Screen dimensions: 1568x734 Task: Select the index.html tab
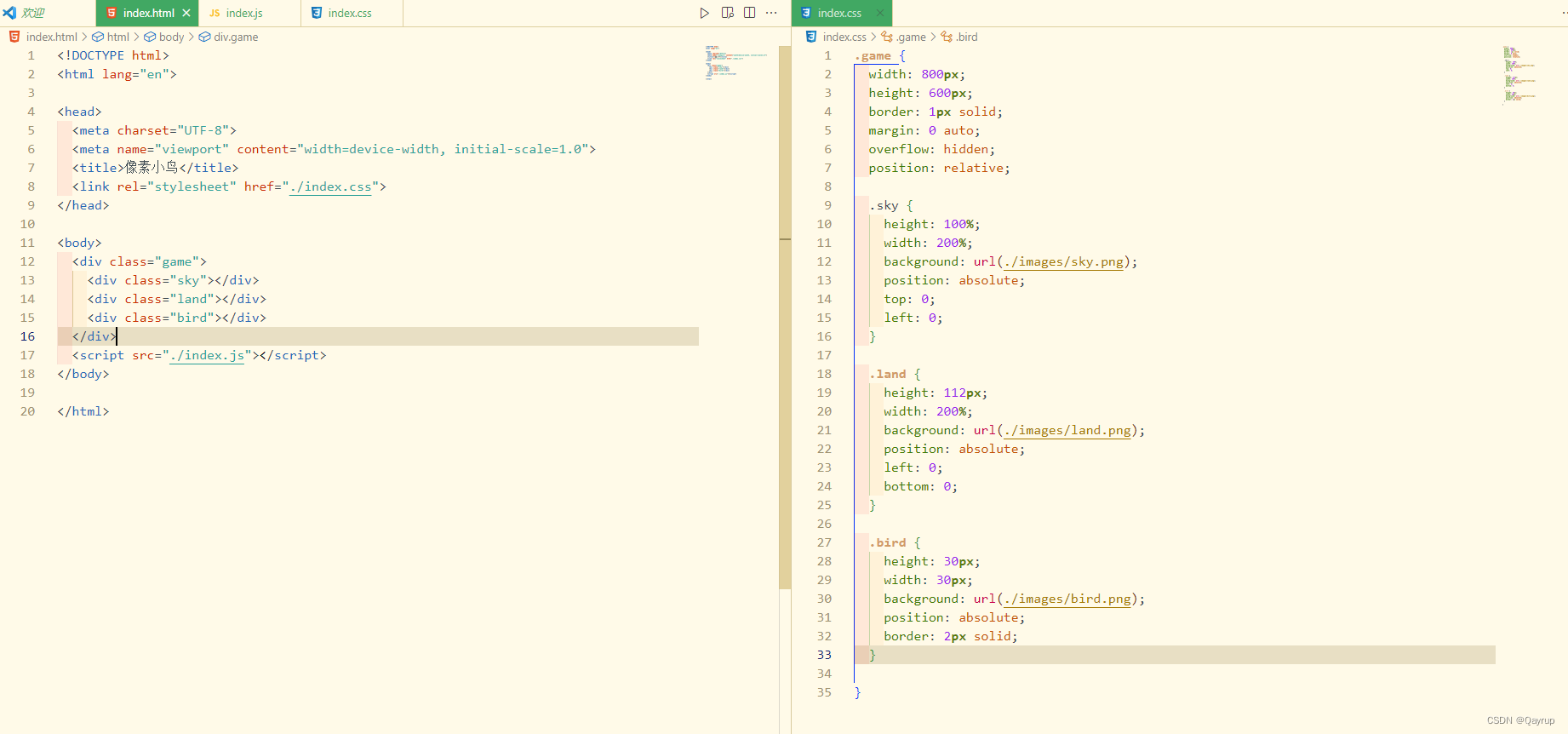(x=148, y=13)
